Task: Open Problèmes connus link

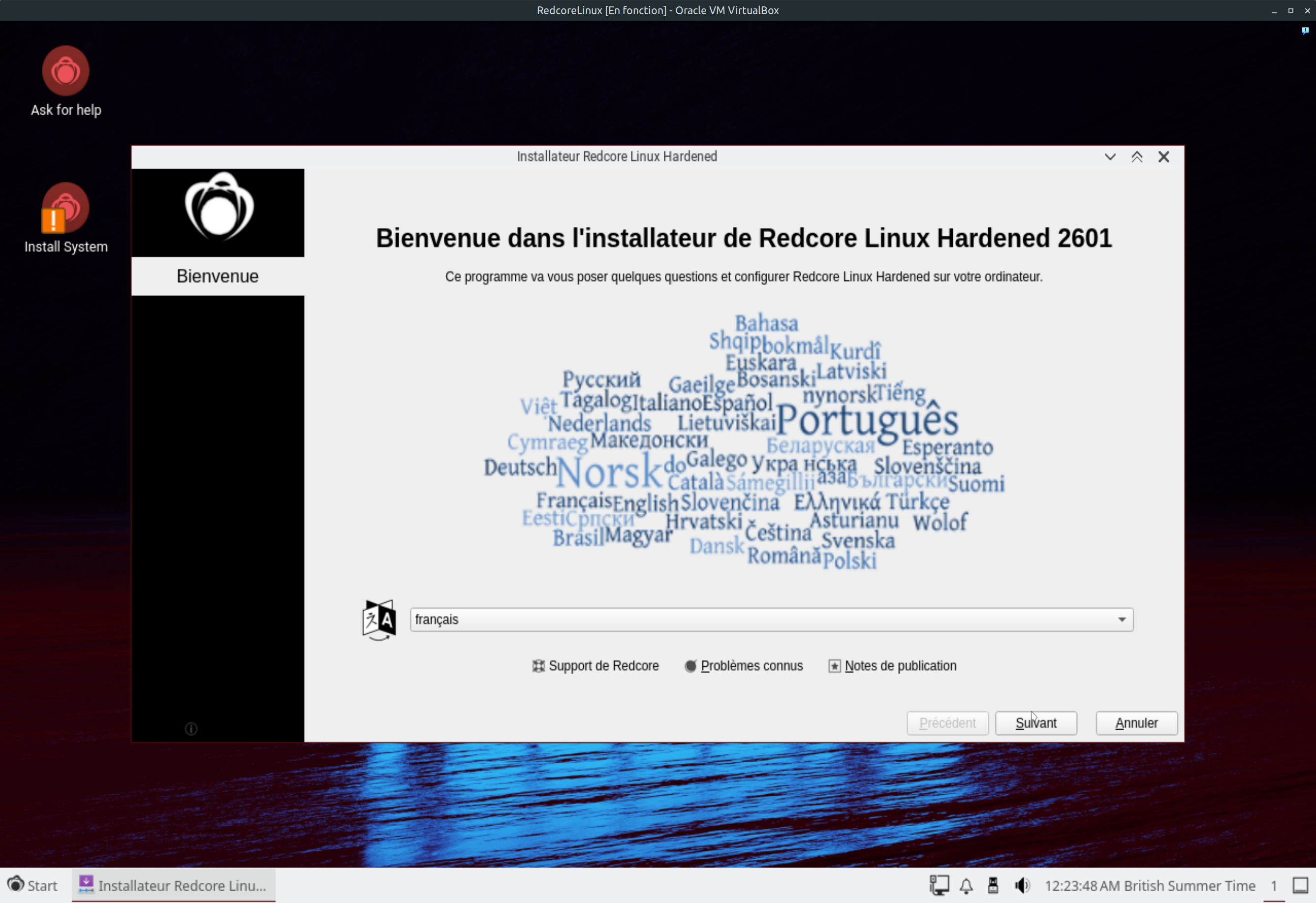Action: tap(744, 666)
